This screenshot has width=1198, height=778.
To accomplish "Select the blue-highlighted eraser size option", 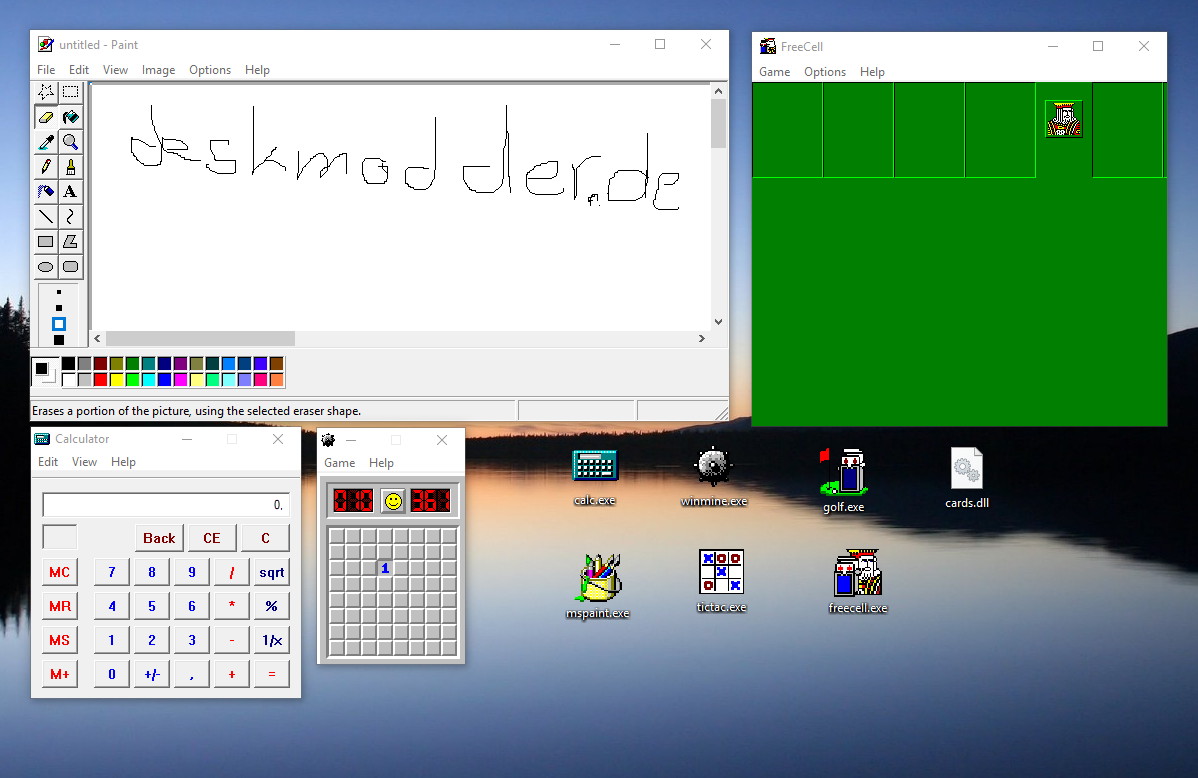I will 59,324.
